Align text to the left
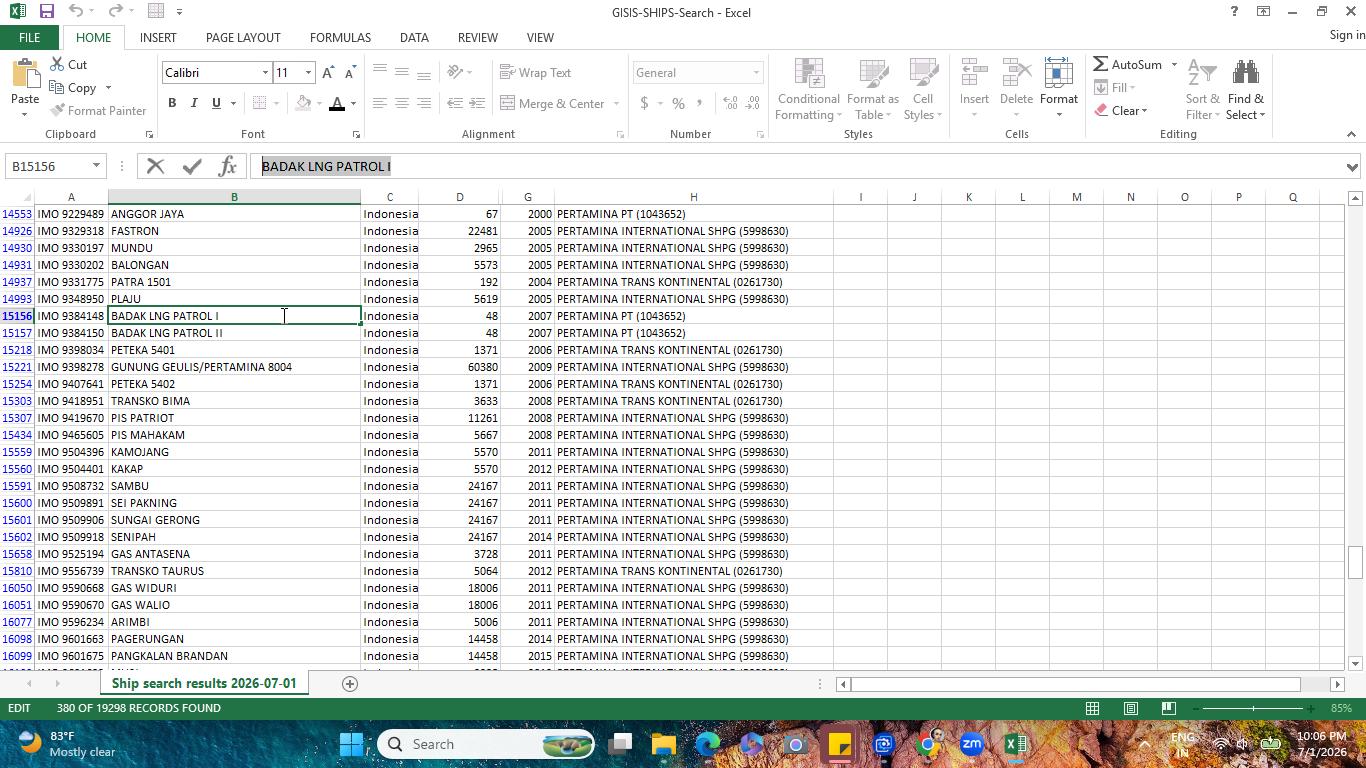1366x768 pixels. click(379, 103)
